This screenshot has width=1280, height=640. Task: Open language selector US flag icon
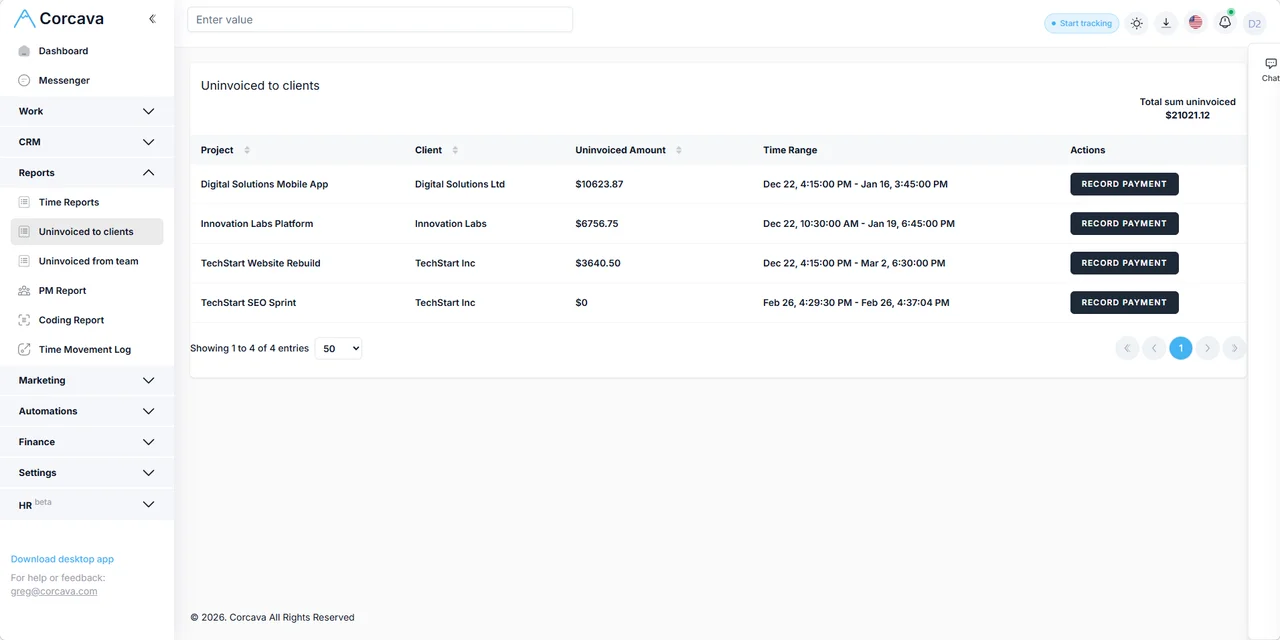1195,23
